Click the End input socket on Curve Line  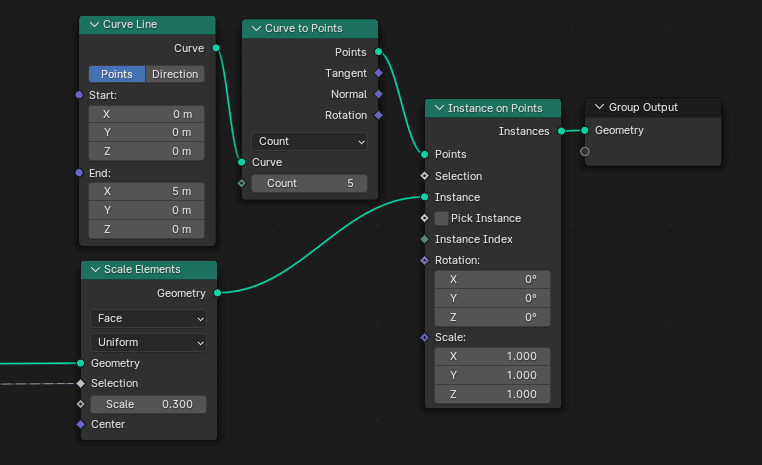click(79, 172)
